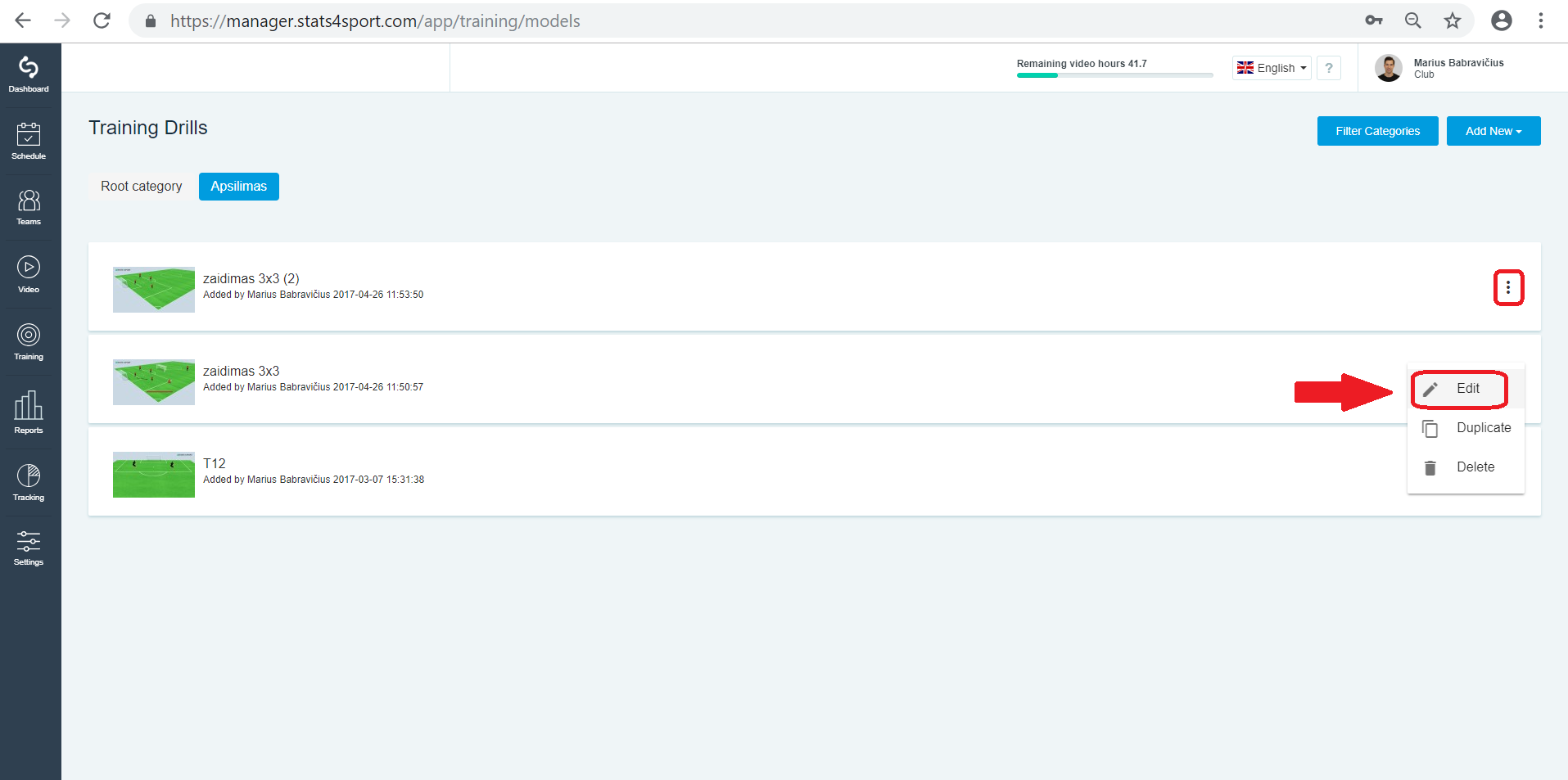Screen dimensions: 1568x780
Task: Click the remaining video hours progress bar
Action: coord(1114,75)
